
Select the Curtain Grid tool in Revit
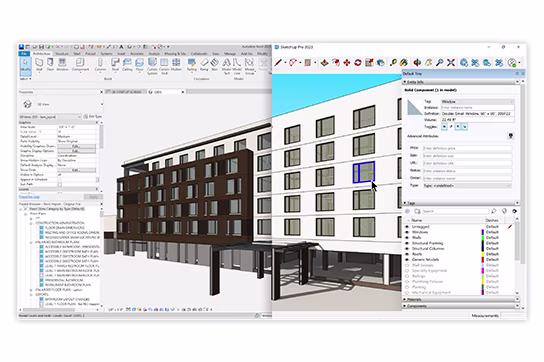tap(164, 66)
